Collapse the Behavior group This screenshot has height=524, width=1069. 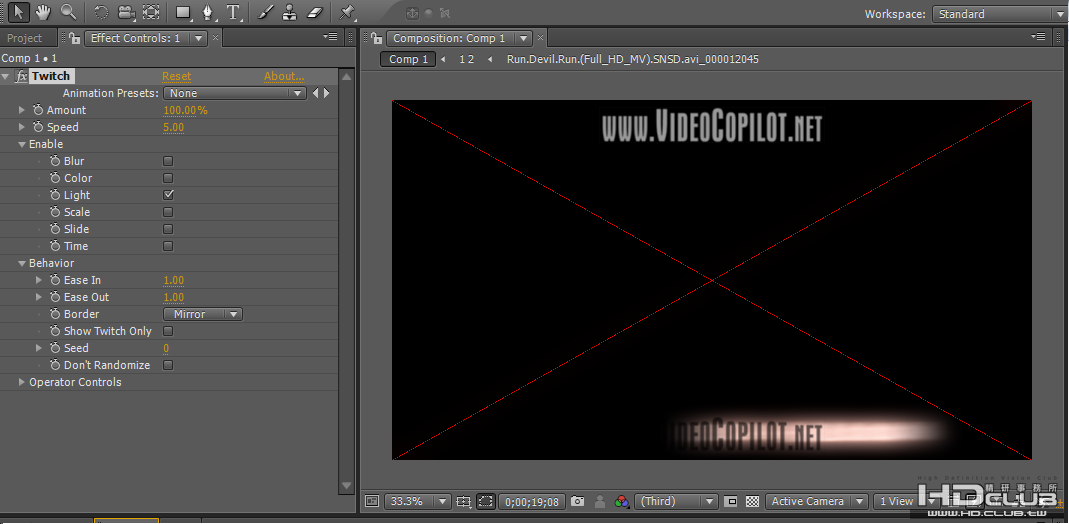tap(22, 264)
